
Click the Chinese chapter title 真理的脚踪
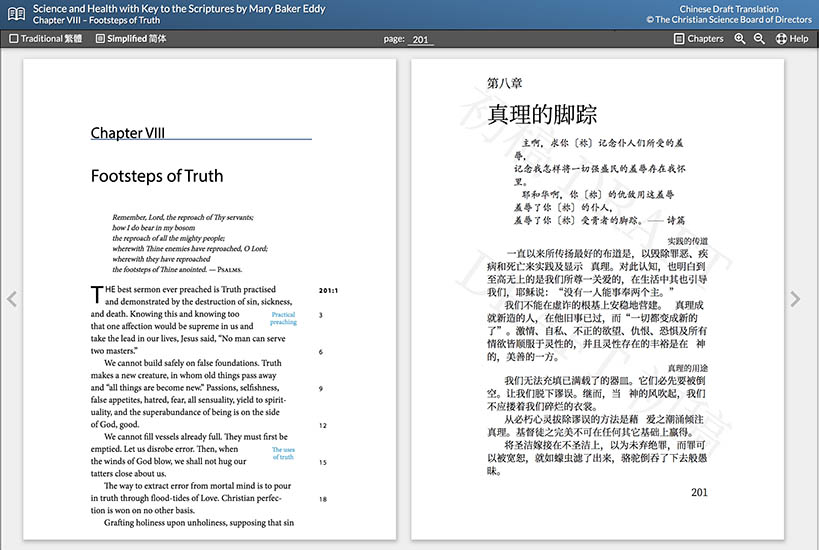[x=534, y=114]
